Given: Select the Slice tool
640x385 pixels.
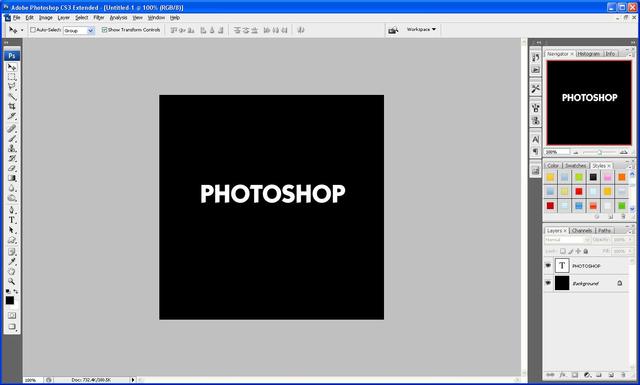Looking at the screenshot, I should [12, 116].
